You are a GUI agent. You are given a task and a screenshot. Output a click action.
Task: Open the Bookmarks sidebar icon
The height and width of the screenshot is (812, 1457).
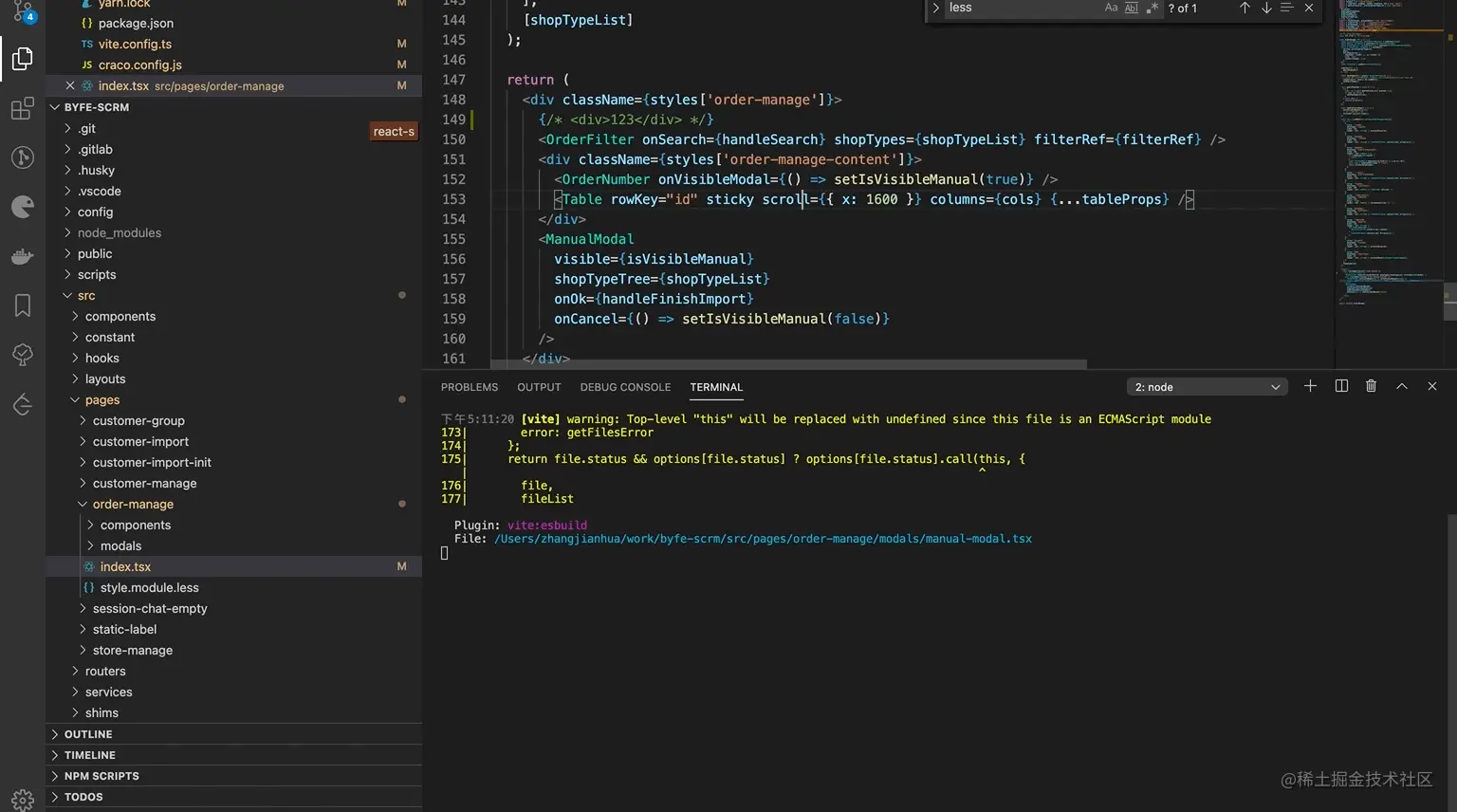[23, 305]
